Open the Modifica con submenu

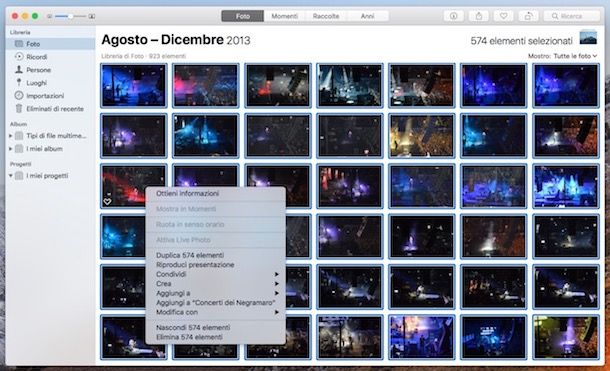click(215, 312)
